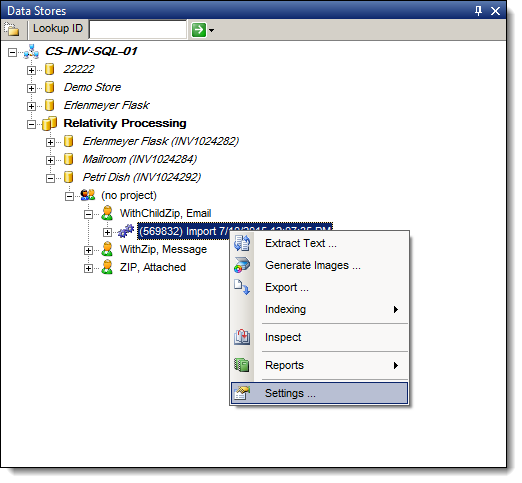Expand the (569832) Import job node
Viewport: 522px width, 483px height.
[x=107, y=232]
